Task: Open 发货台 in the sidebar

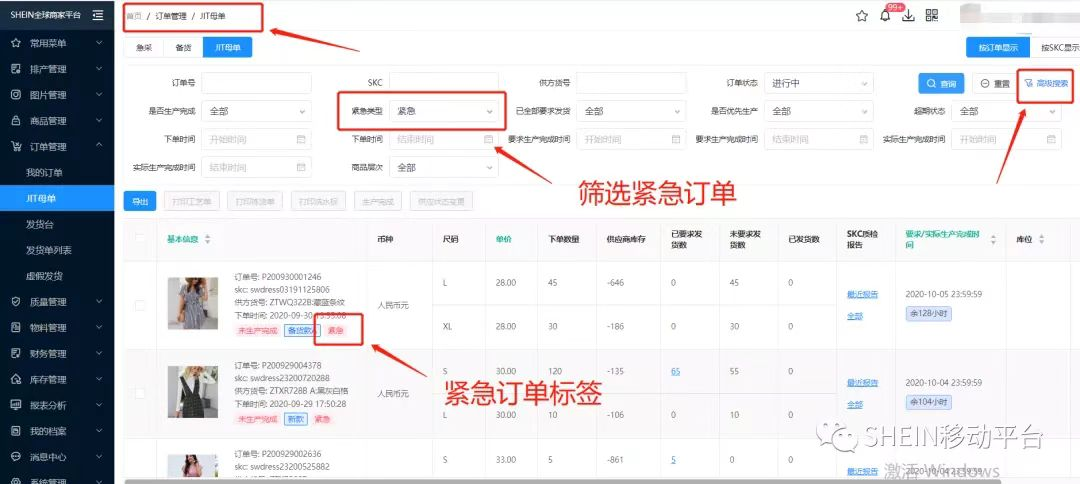Action: click(40, 224)
